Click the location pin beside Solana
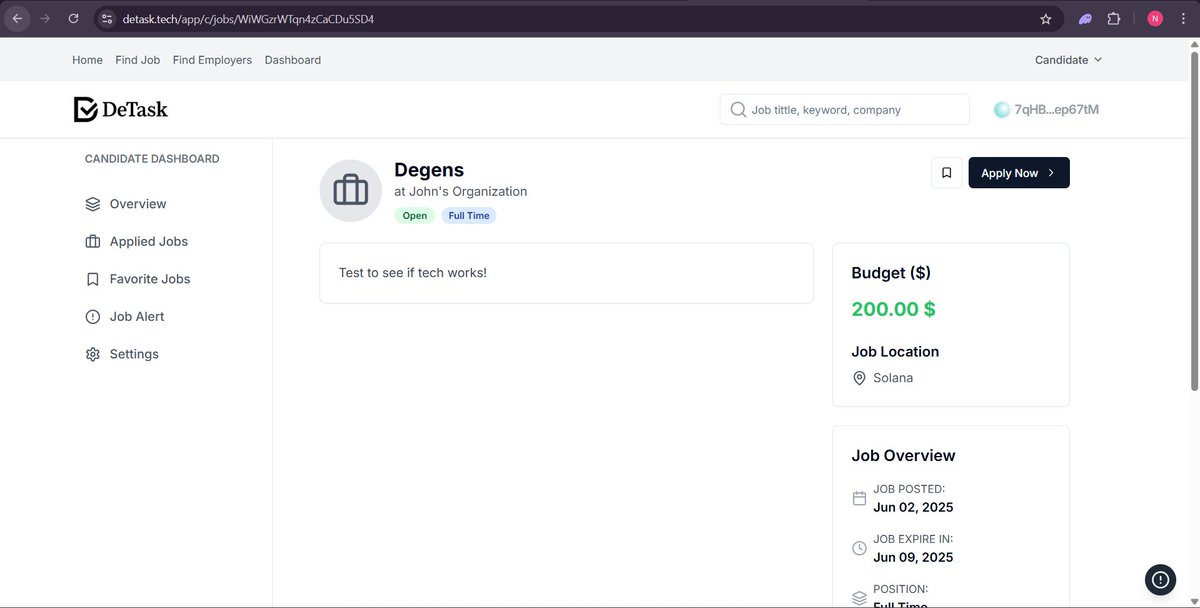Screen dimensions: 1200x608 coord(859,378)
